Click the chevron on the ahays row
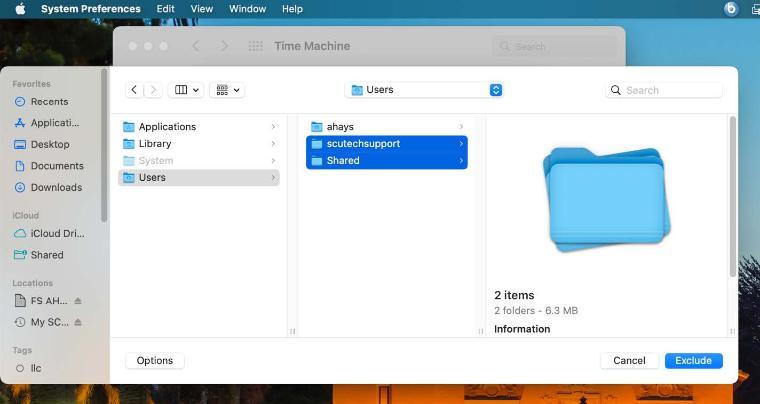The height and width of the screenshot is (404, 760). click(x=461, y=127)
